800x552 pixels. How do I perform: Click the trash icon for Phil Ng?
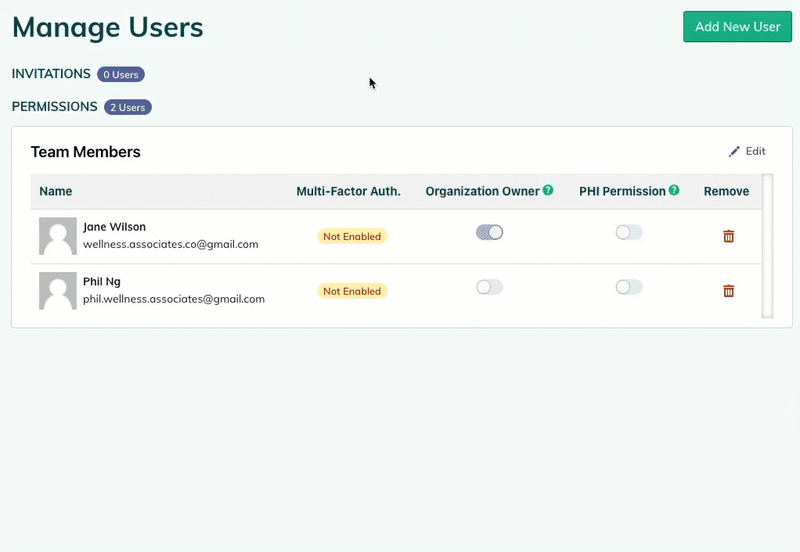728,291
